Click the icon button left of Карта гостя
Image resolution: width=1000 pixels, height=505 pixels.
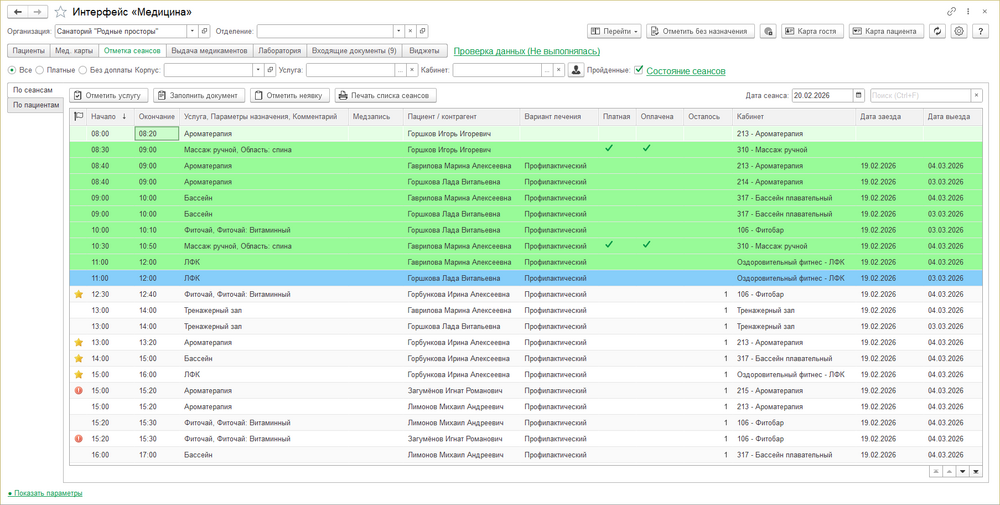coord(768,31)
